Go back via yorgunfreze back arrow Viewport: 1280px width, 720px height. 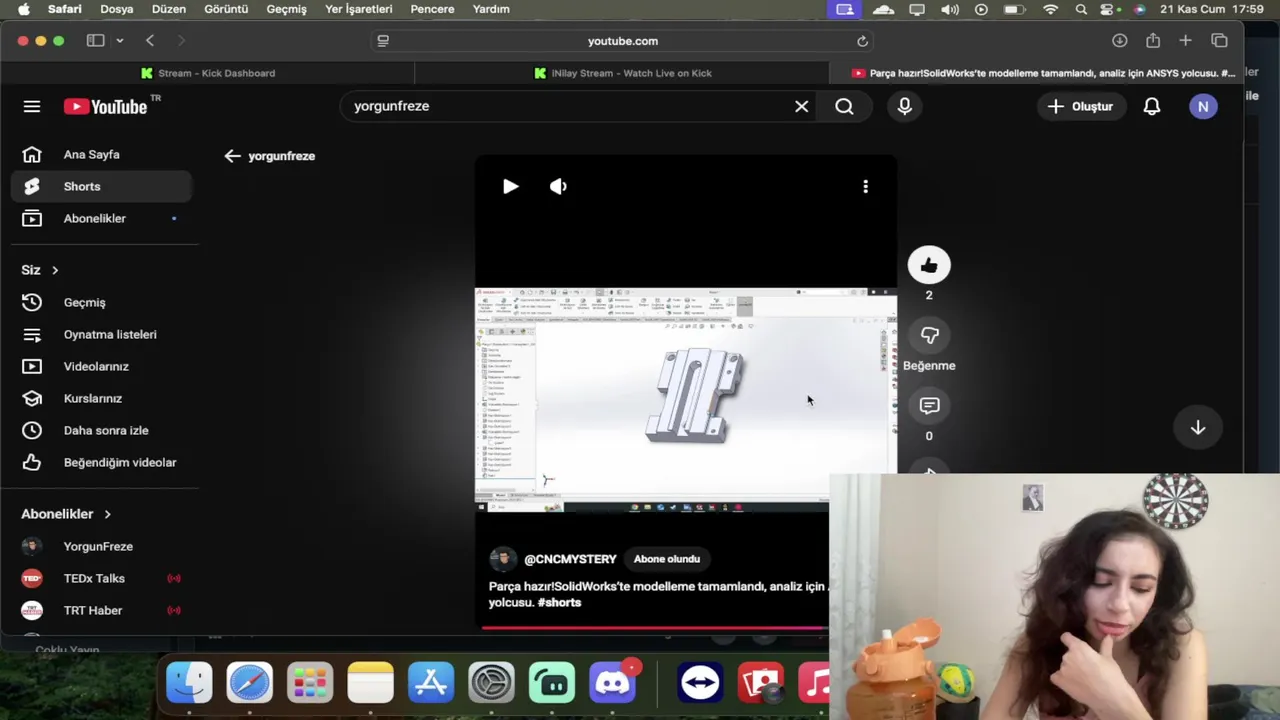pos(232,156)
